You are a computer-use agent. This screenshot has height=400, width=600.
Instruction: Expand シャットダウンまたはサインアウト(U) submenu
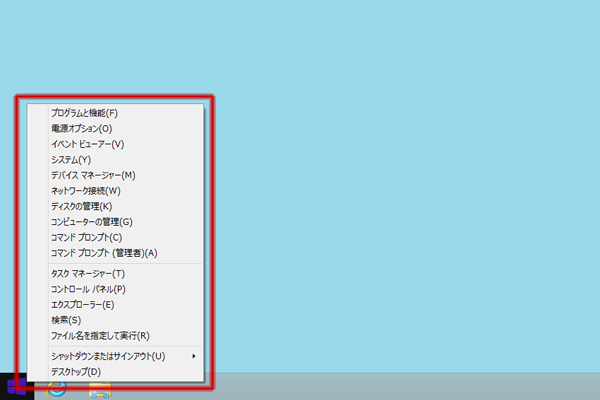tap(115, 356)
